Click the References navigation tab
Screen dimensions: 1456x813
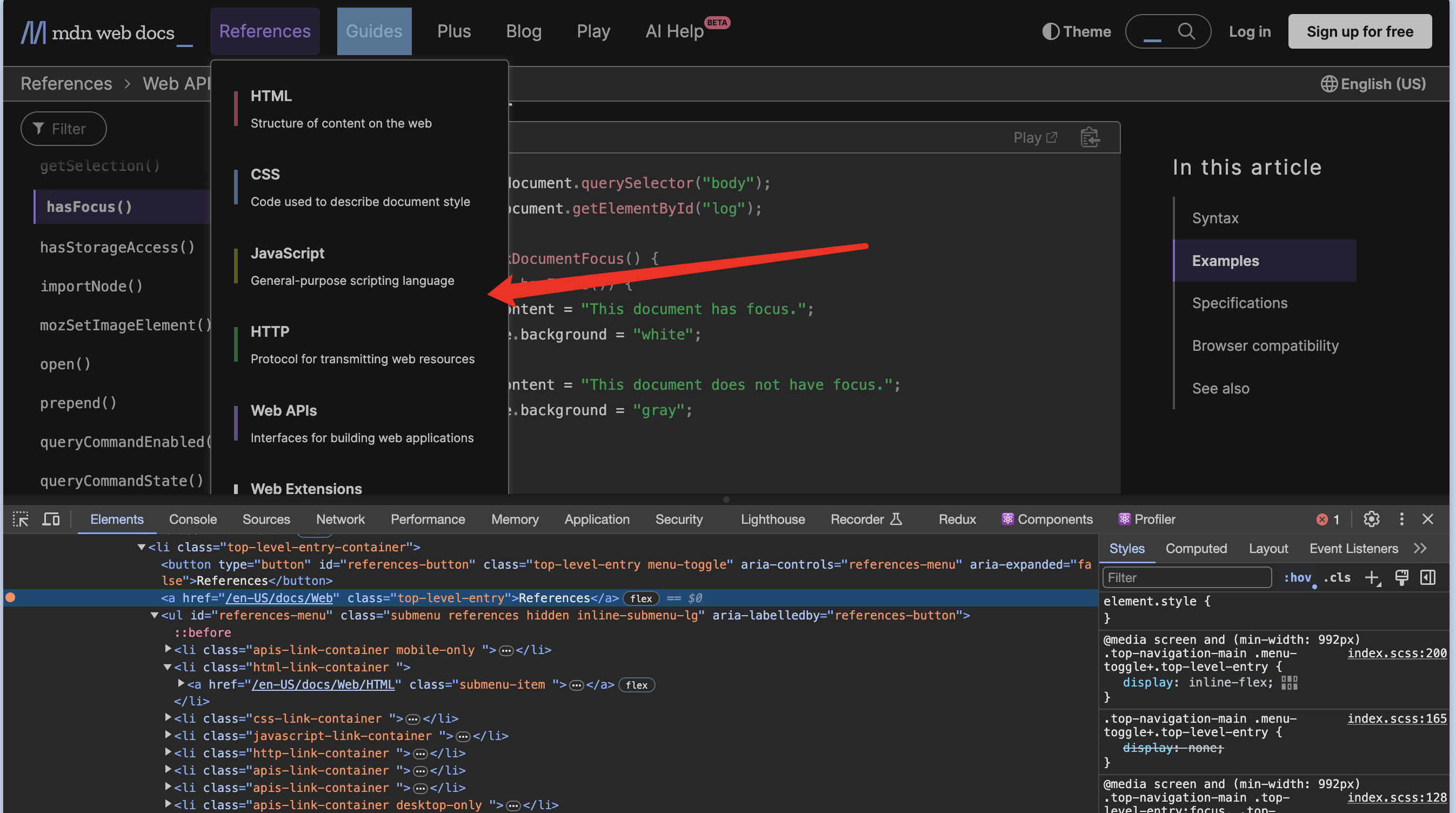pyautogui.click(x=264, y=31)
